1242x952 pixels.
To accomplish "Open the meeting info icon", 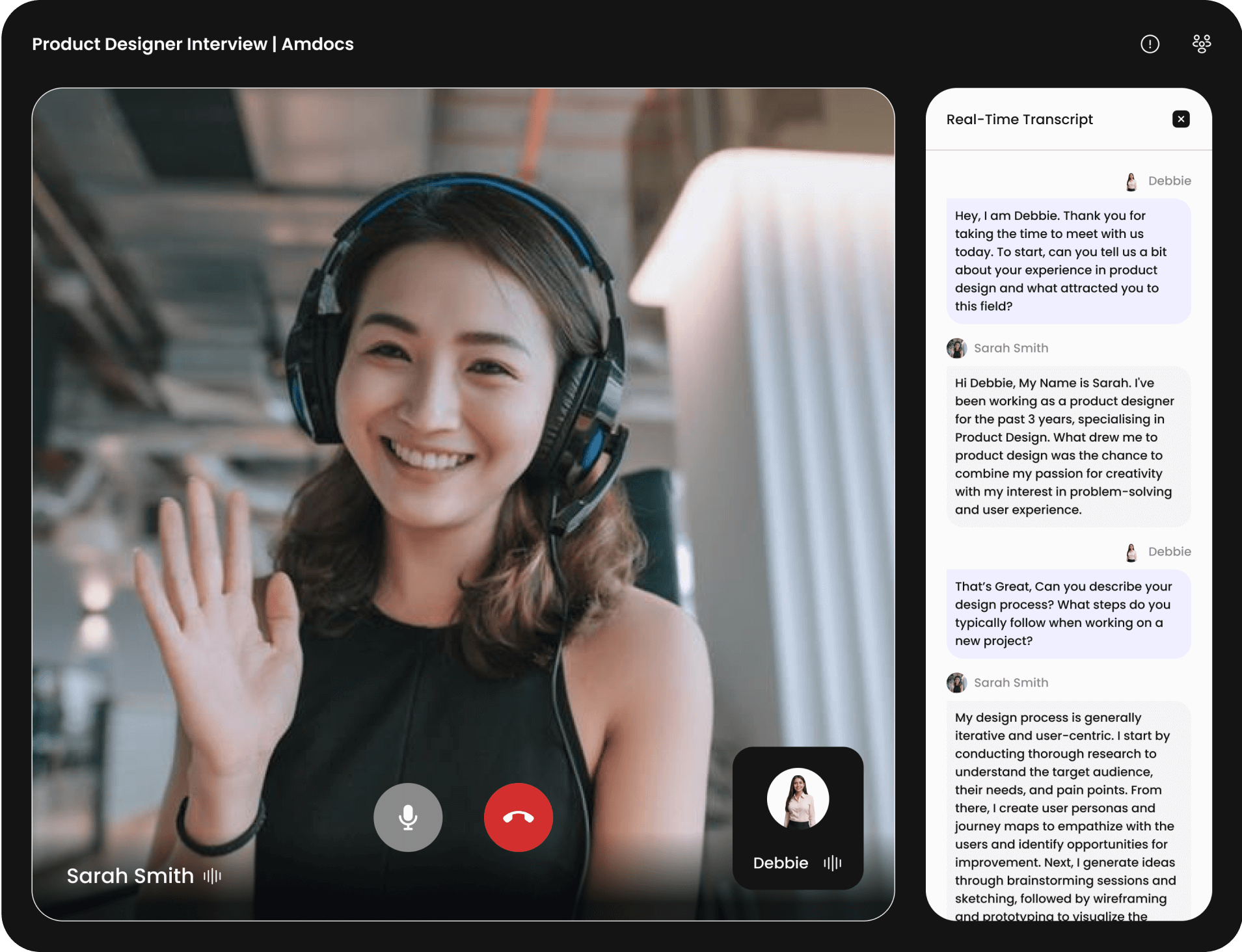I will click(1150, 44).
